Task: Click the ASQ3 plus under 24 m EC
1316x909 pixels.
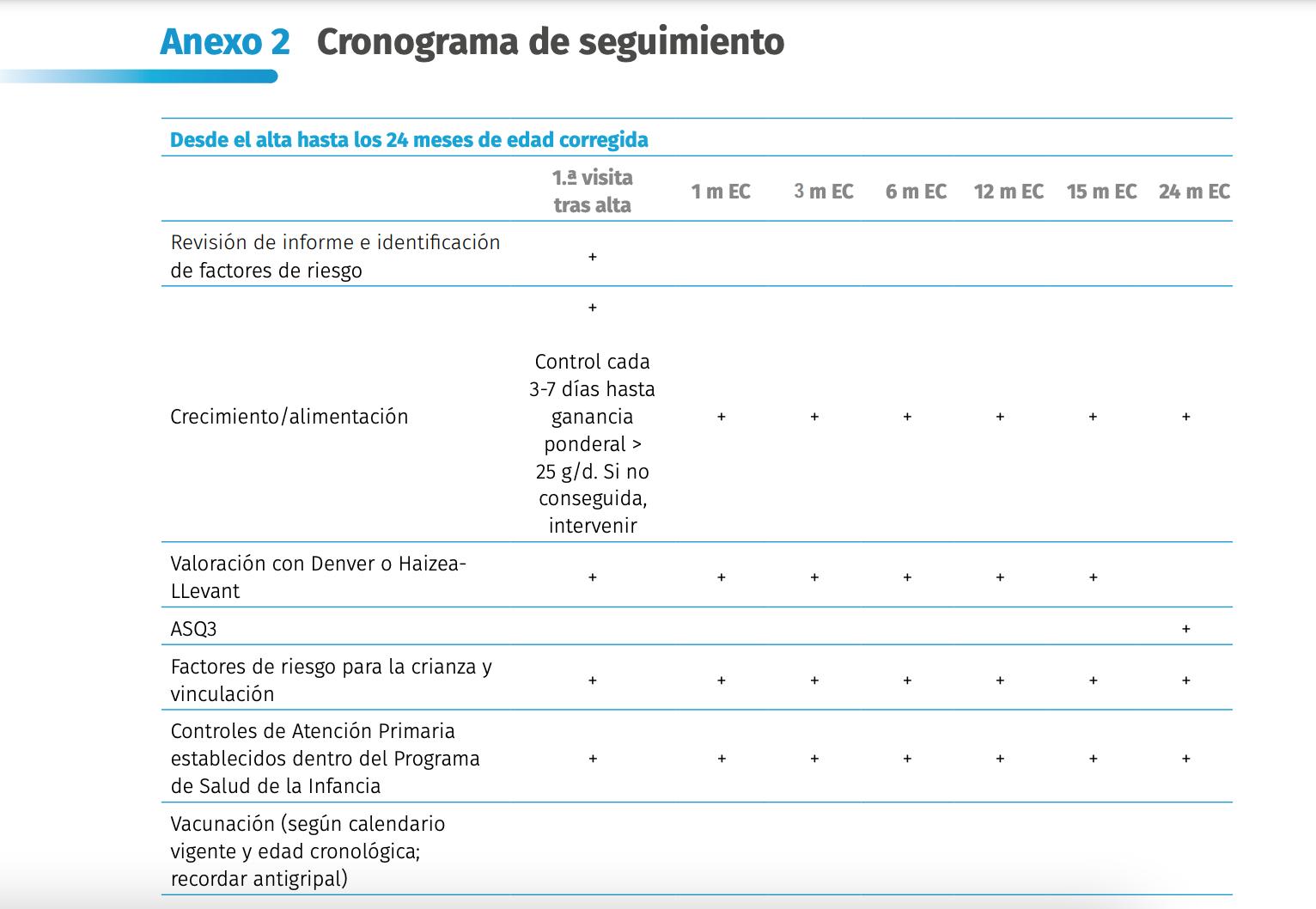Action: tap(1186, 629)
